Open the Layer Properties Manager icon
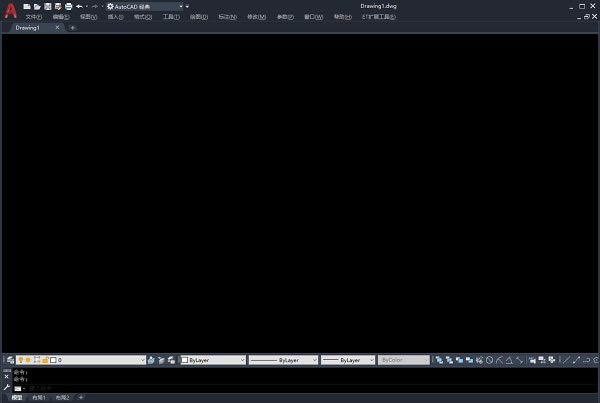Screen dimensions: 600x403 [9, 360]
